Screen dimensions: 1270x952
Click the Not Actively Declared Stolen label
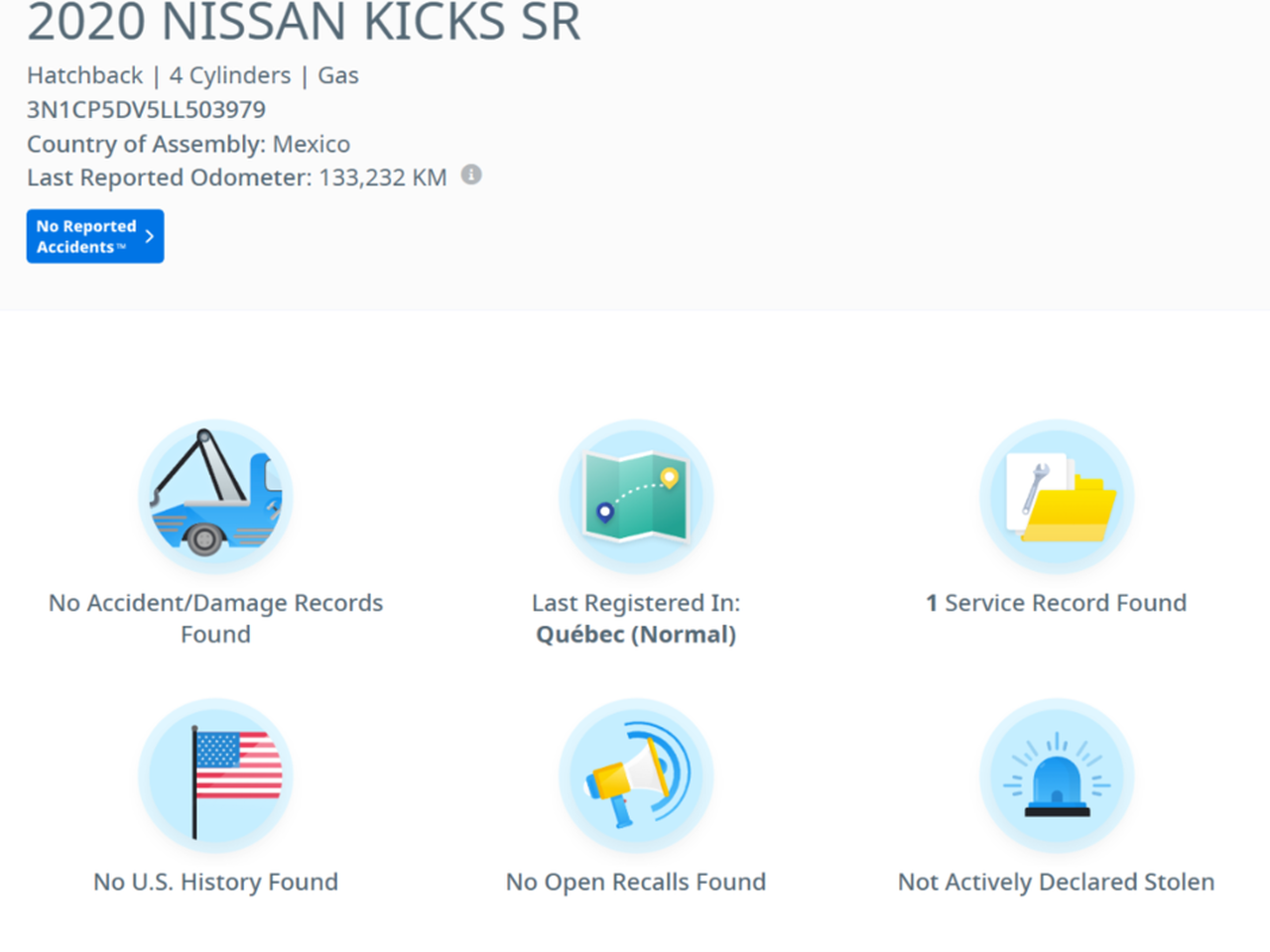point(1057,882)
